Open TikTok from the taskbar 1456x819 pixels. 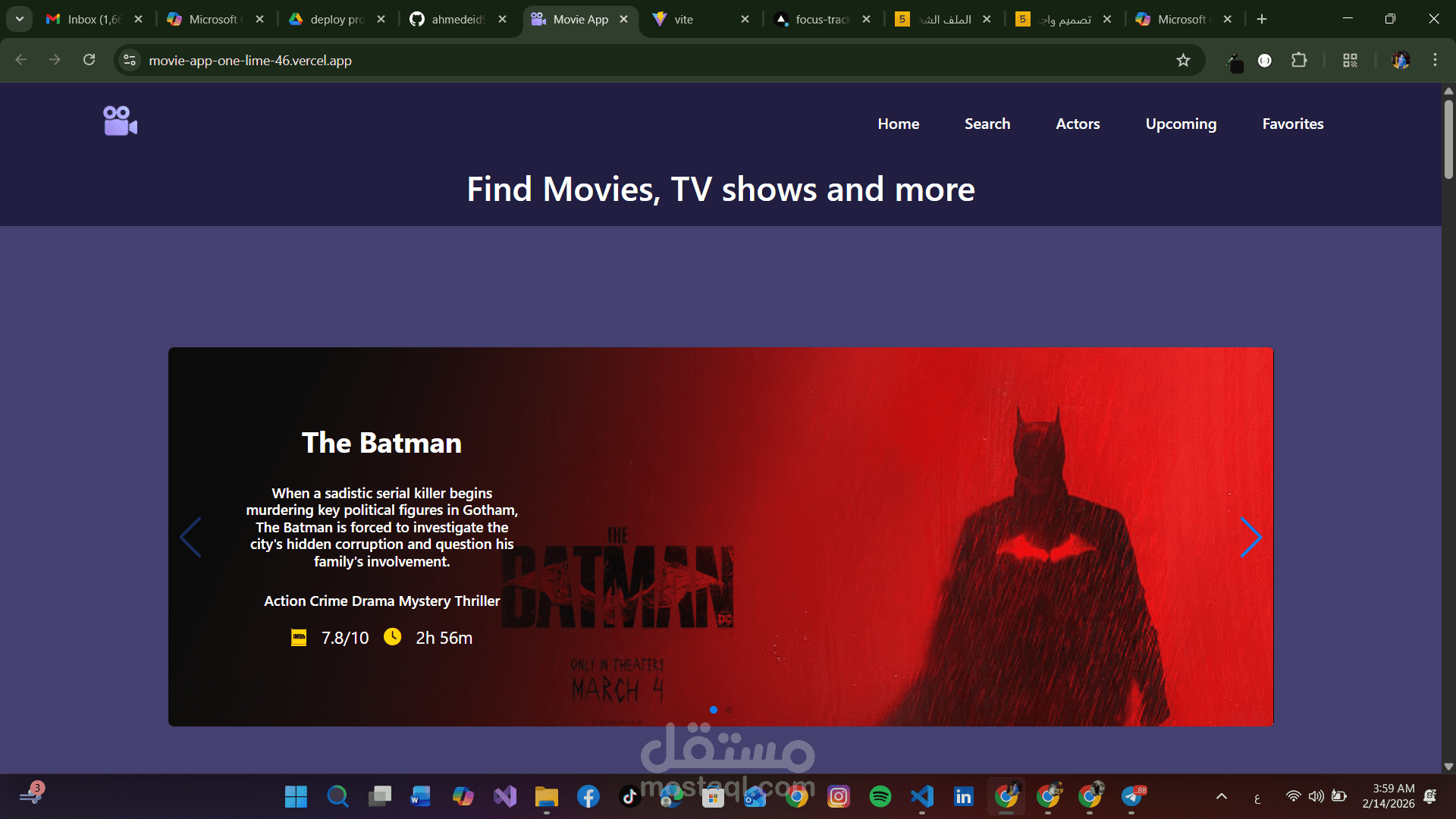click(629, 796)
